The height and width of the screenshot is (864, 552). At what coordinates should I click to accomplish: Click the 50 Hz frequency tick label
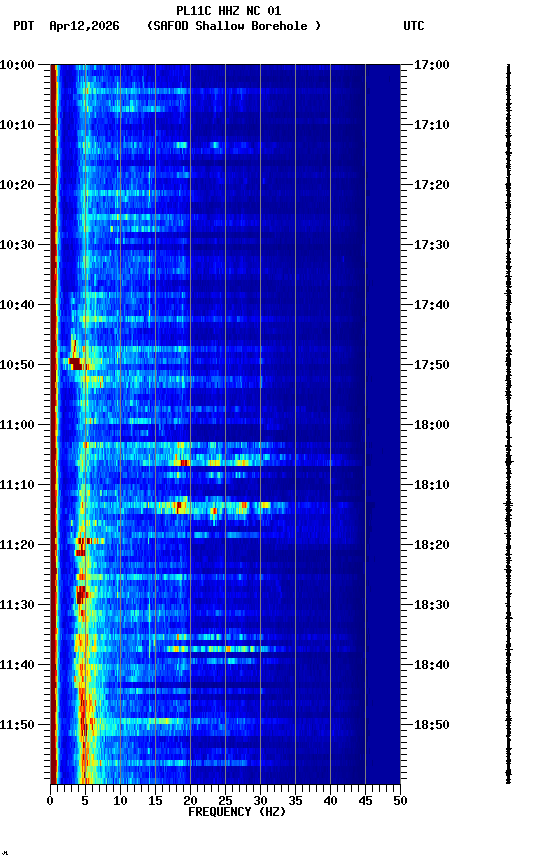click(x=400, y=801)
